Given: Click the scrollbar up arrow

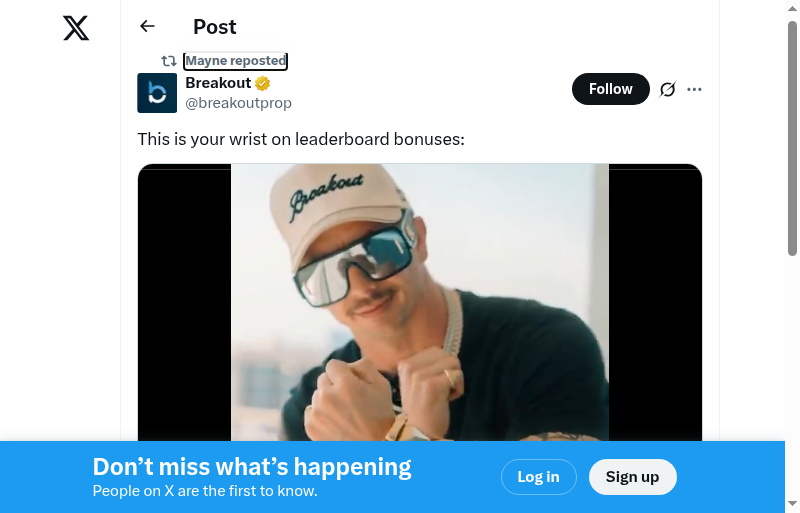Looking at the screenshot, I should coord(792,9).
